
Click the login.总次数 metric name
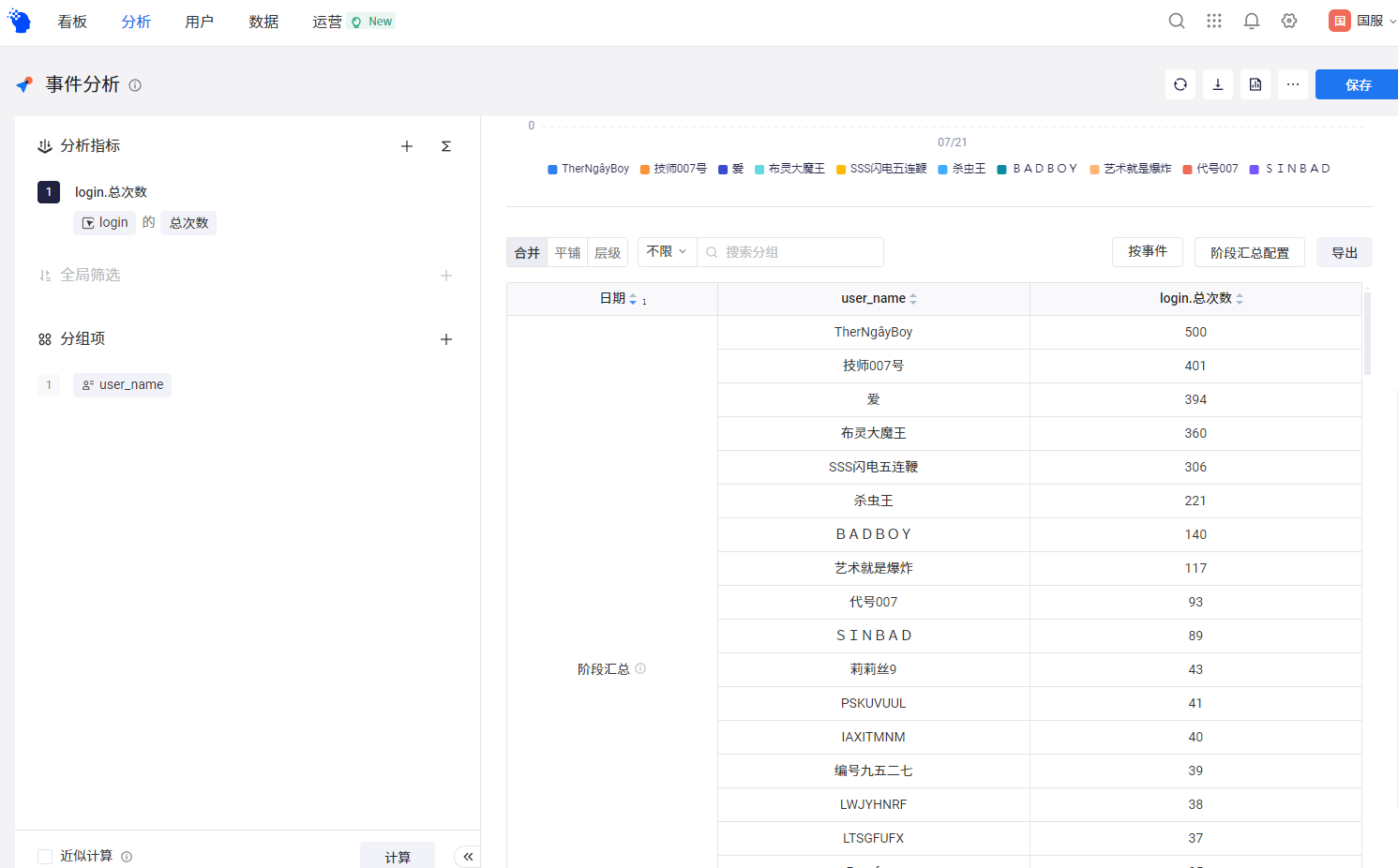click(111, 192)
